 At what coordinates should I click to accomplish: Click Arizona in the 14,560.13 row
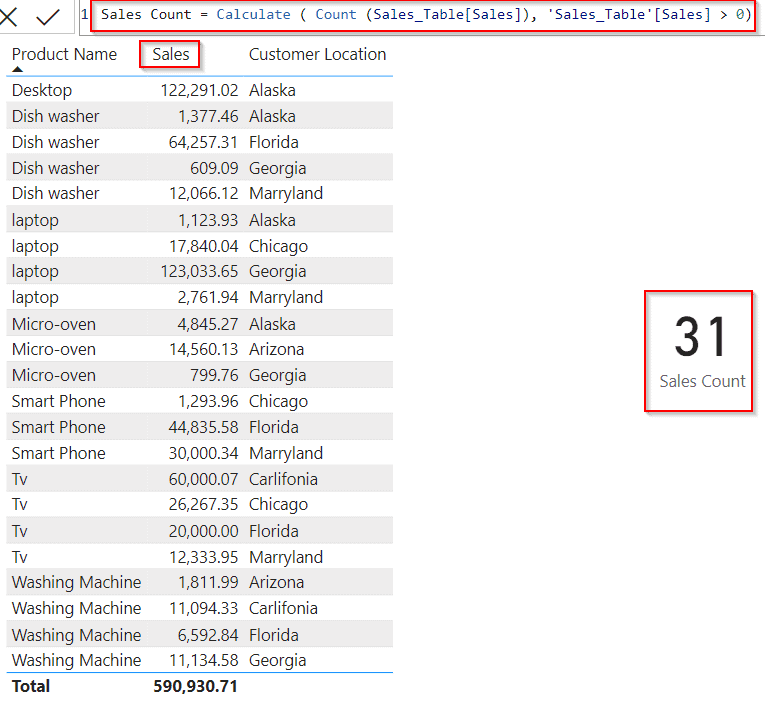(277, 349)
